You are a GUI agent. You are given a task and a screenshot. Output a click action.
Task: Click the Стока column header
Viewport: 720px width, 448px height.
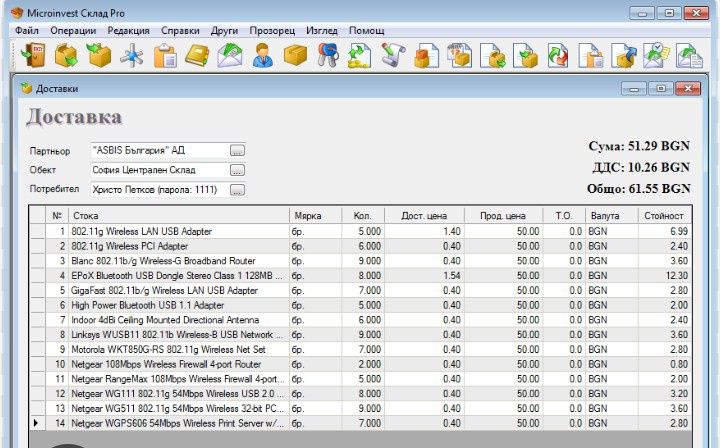(x=179, y=215)
